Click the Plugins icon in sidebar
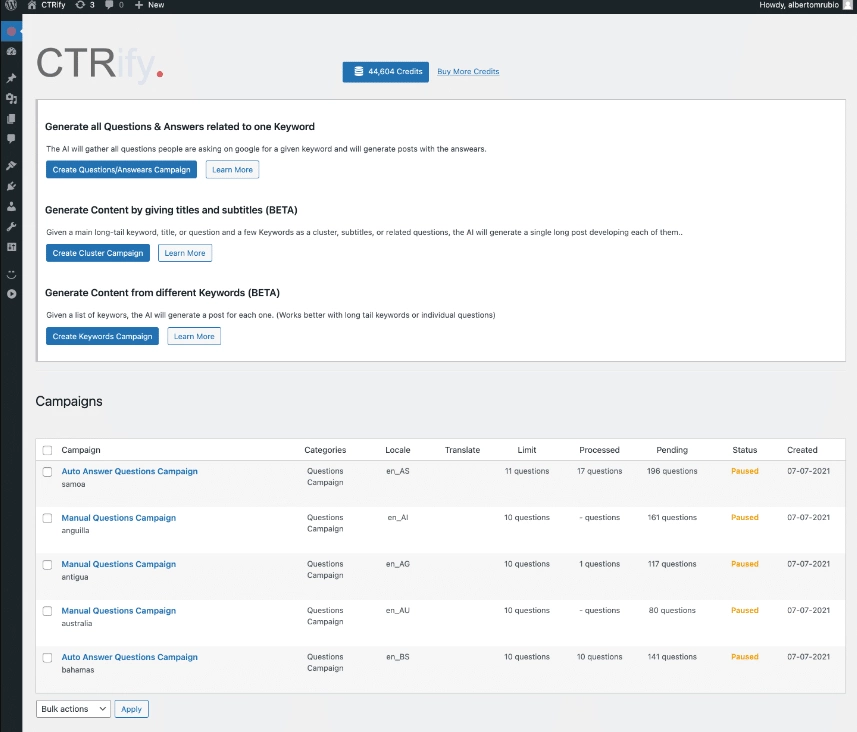The width and height of the screenshot is (857, 732). click(11, 187)
